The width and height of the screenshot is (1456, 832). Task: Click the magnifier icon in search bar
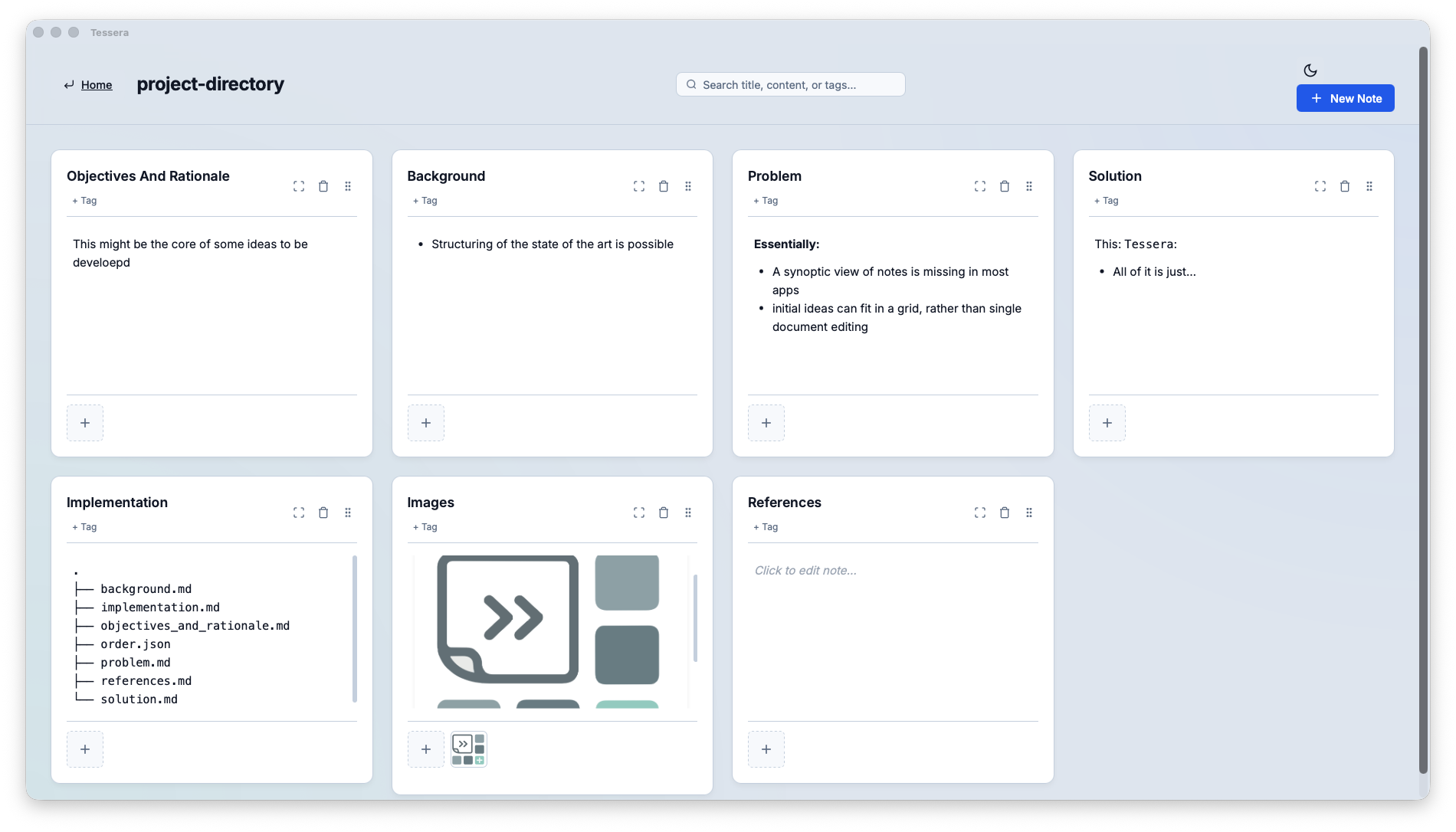(x=691, y=84)
